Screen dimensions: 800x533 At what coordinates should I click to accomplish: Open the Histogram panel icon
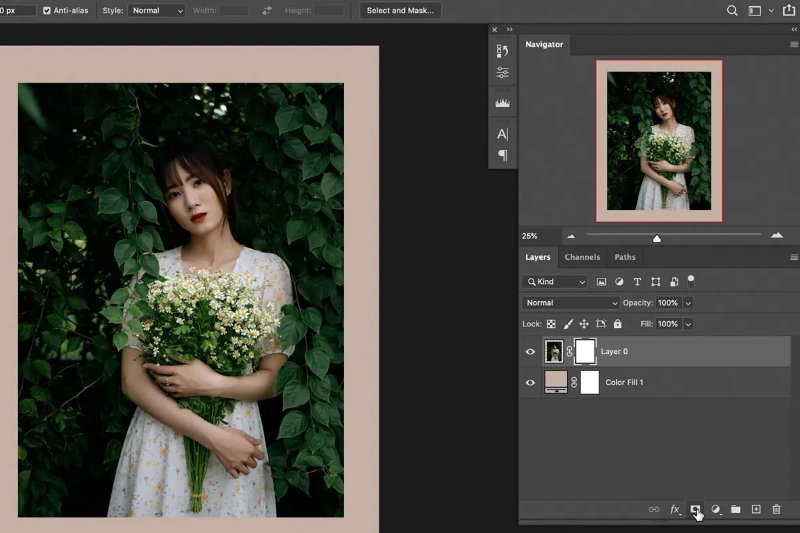502,103
